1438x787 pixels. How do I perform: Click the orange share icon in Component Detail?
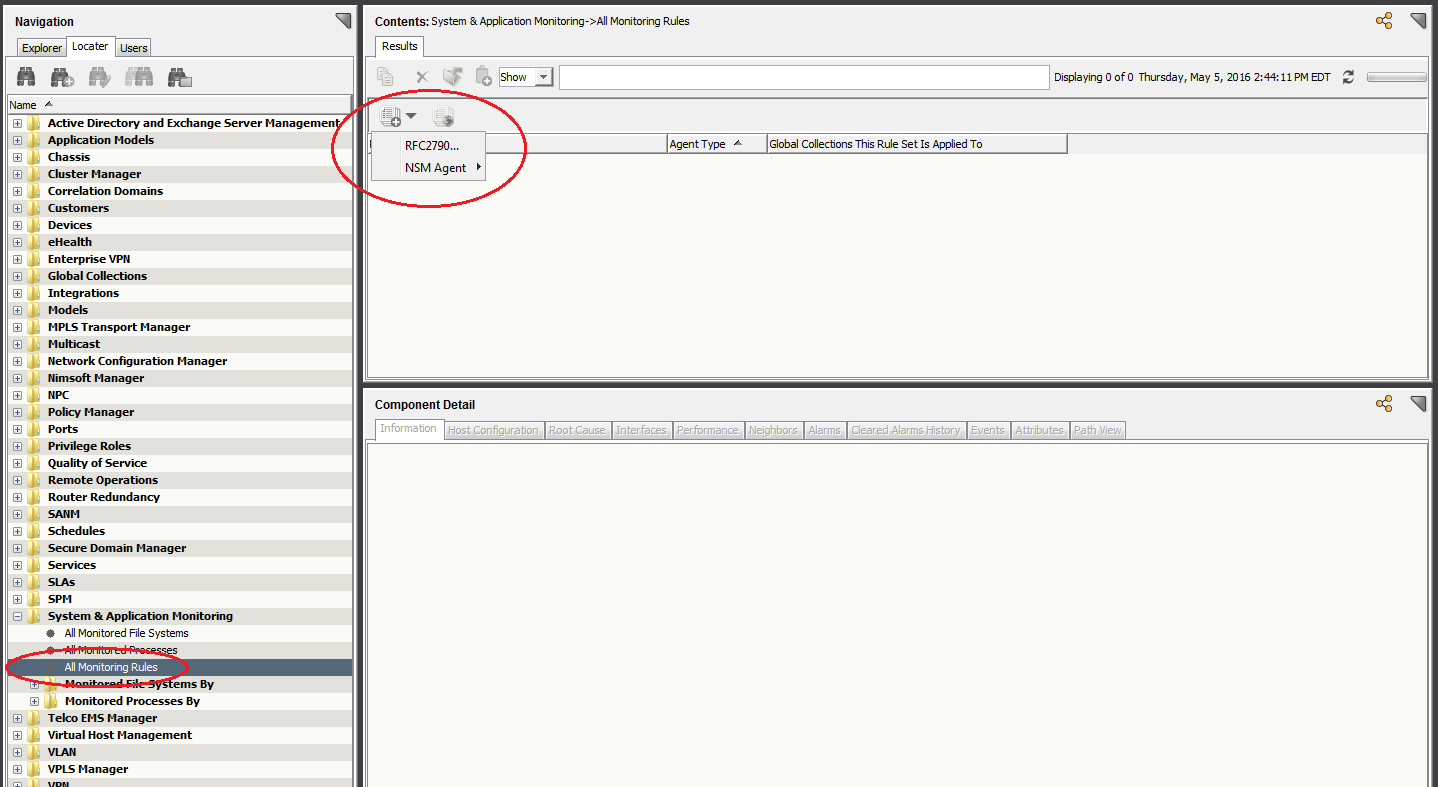coord(1384,404)
